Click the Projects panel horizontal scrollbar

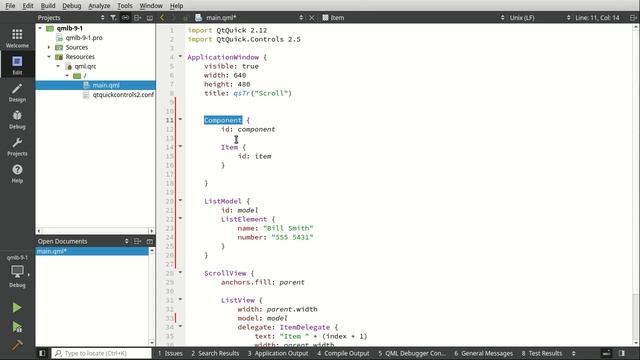point(95,231)
